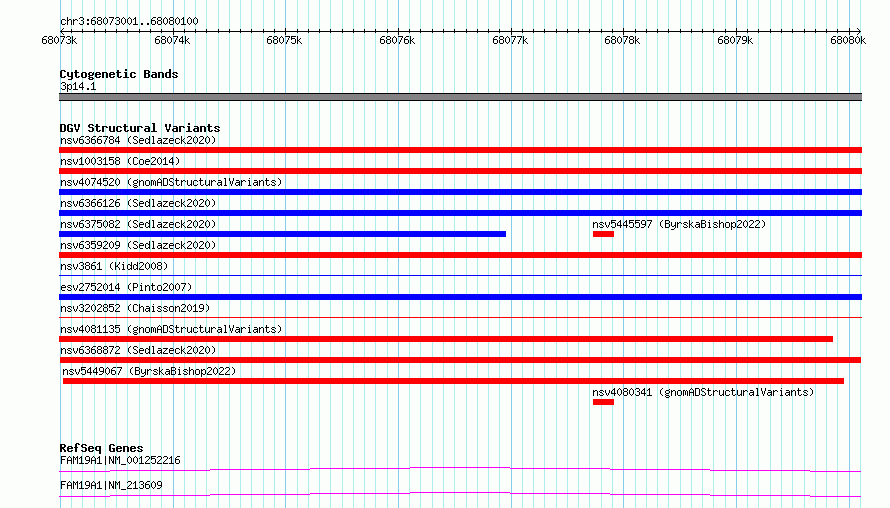890x508 pixels.
Task: Click the 68076k ruler tick label
Action: click(x=397, y=40)
